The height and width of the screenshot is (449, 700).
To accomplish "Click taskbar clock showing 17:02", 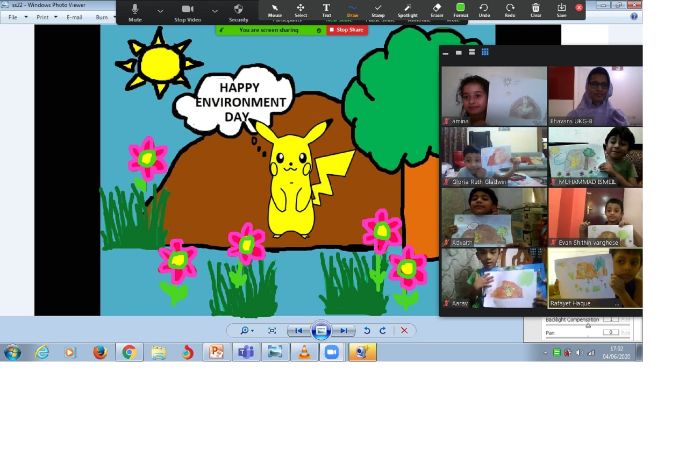I will click(617, 353).
